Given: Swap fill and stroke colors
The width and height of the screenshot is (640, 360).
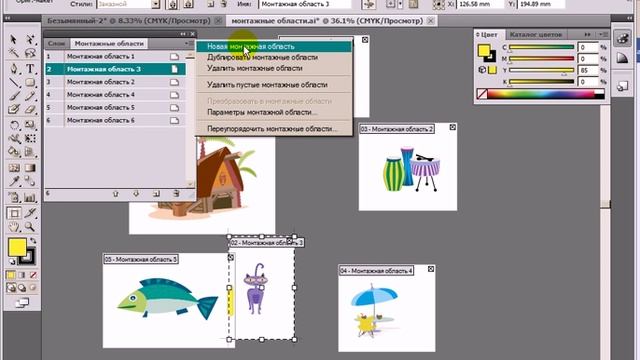Looking at the screenshot, I should pos(33,241).
